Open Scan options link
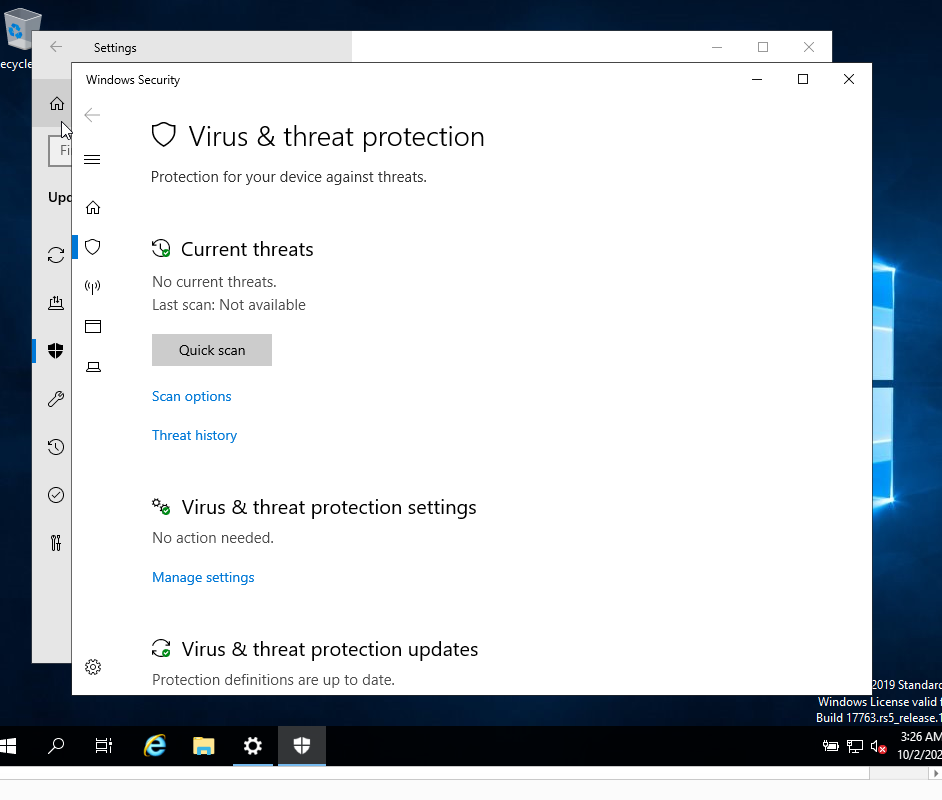This screenshot has height=800, width=942. pos(192,396)
